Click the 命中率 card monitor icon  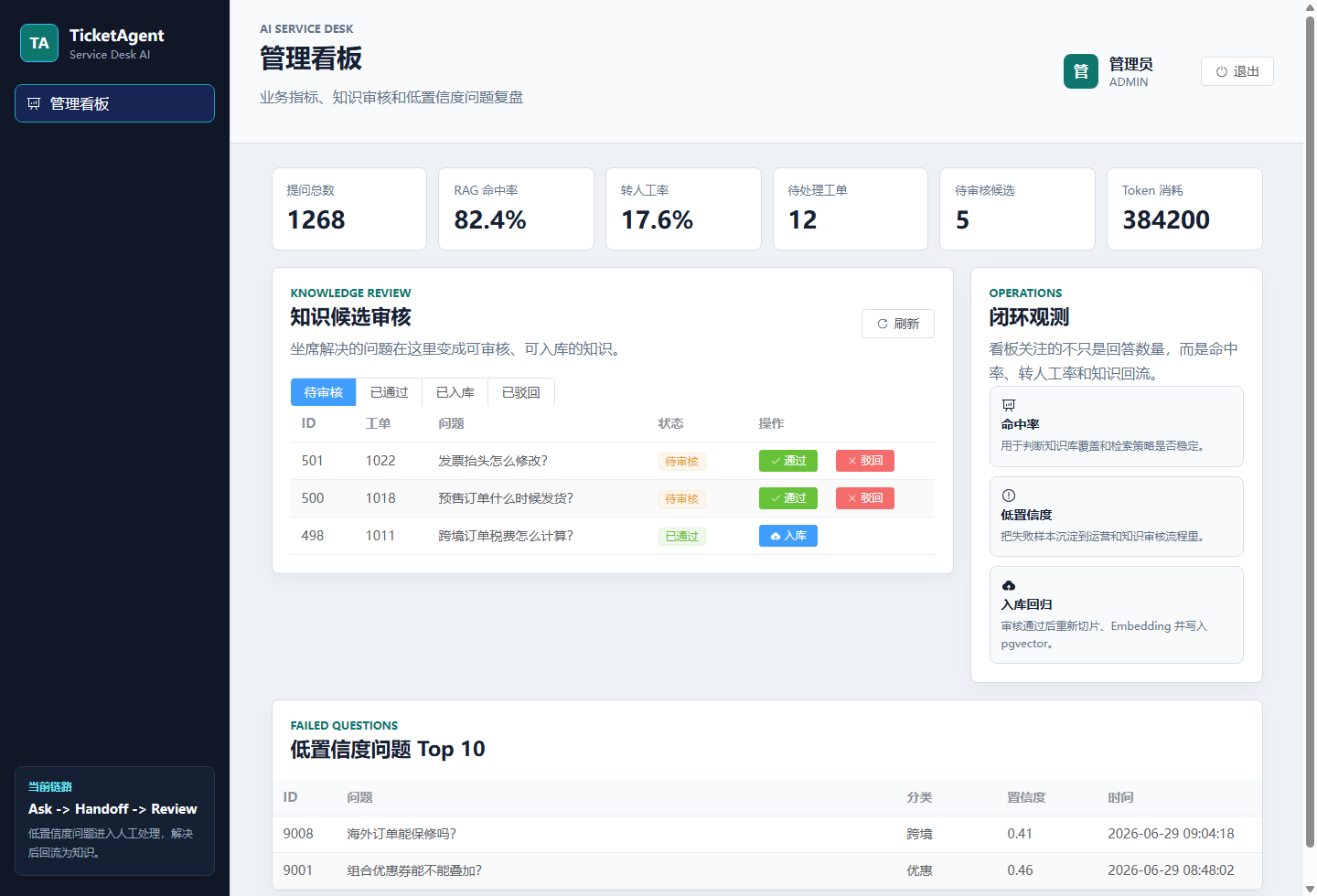[1009, 405]
